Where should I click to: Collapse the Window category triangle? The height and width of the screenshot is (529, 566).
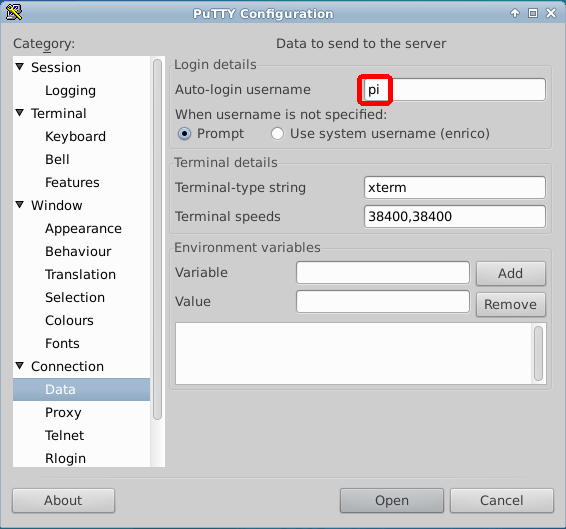coord(20,205)
